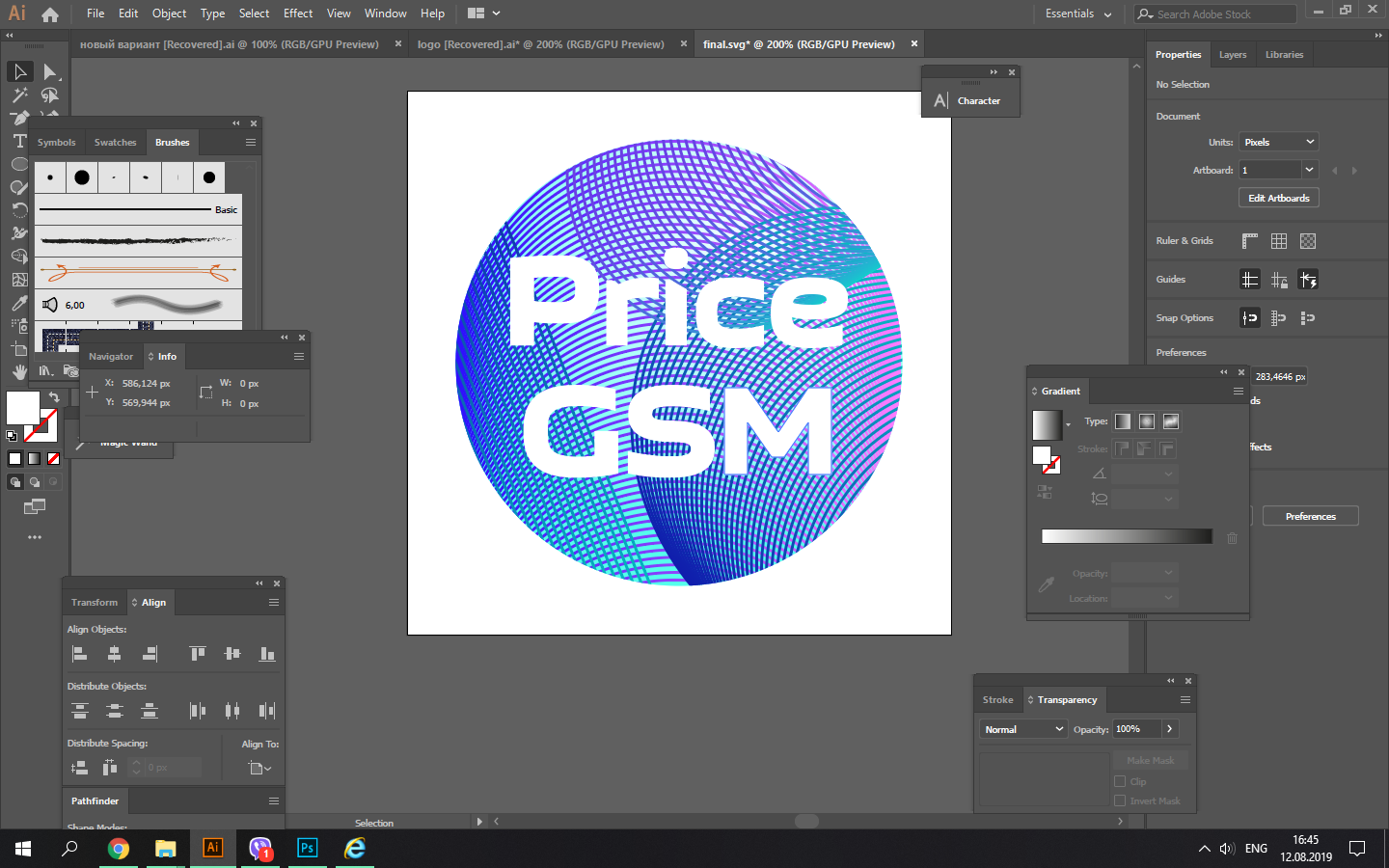
Task: Click the Show Rulers icon
Action: pyautogui.click(x=1250, y=241)
